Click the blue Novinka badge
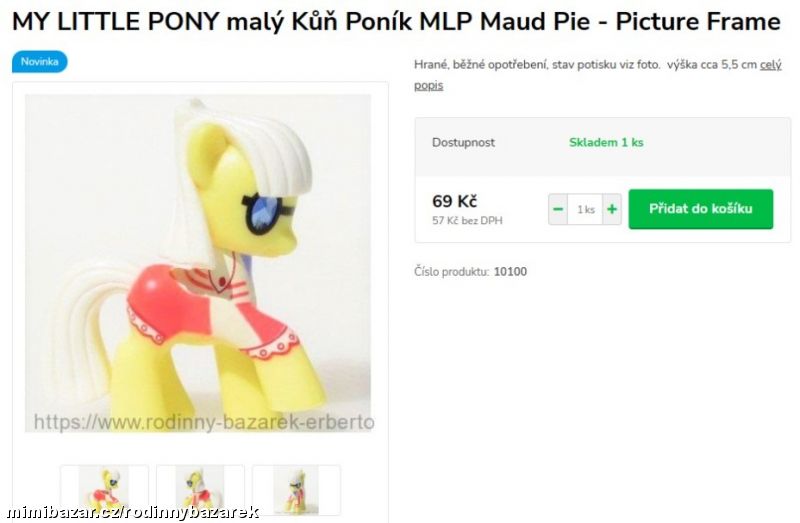Viewport: 800px width, 523px height. tap(39, 62)
